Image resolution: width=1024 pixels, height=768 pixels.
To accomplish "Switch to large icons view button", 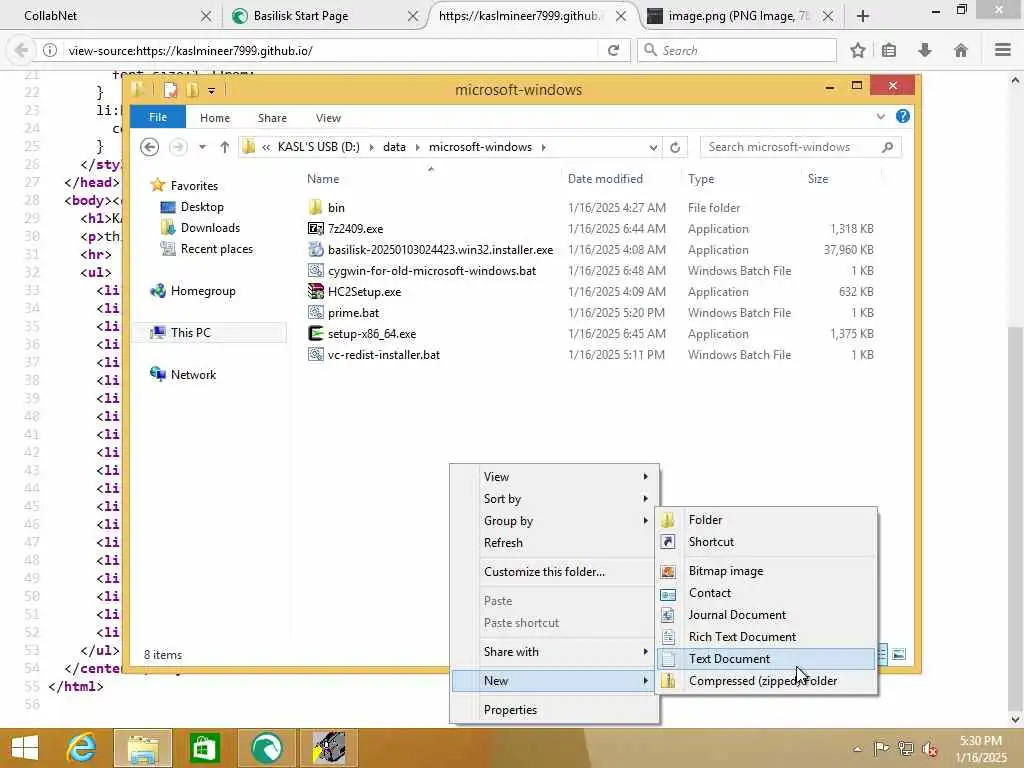I will click(x=899, y=654).
